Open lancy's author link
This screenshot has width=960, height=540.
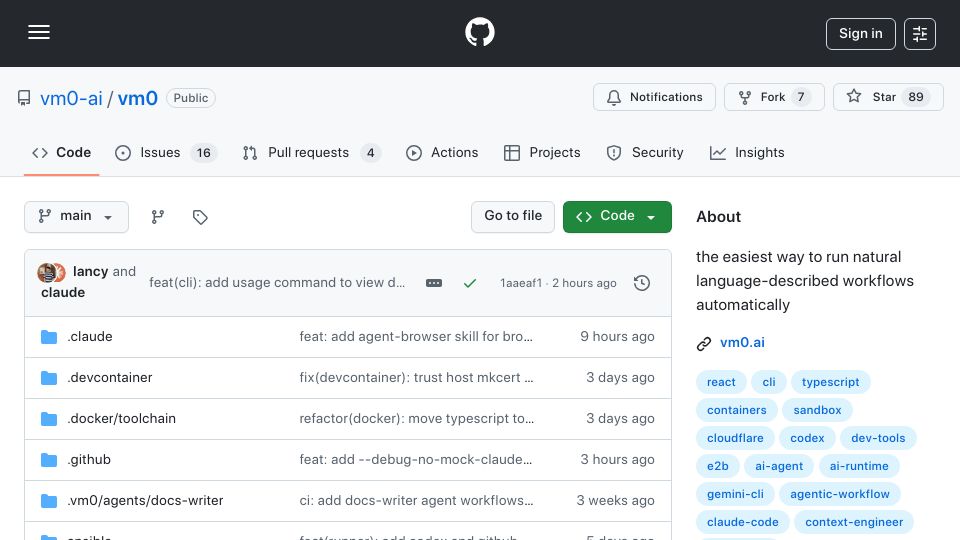91,271
